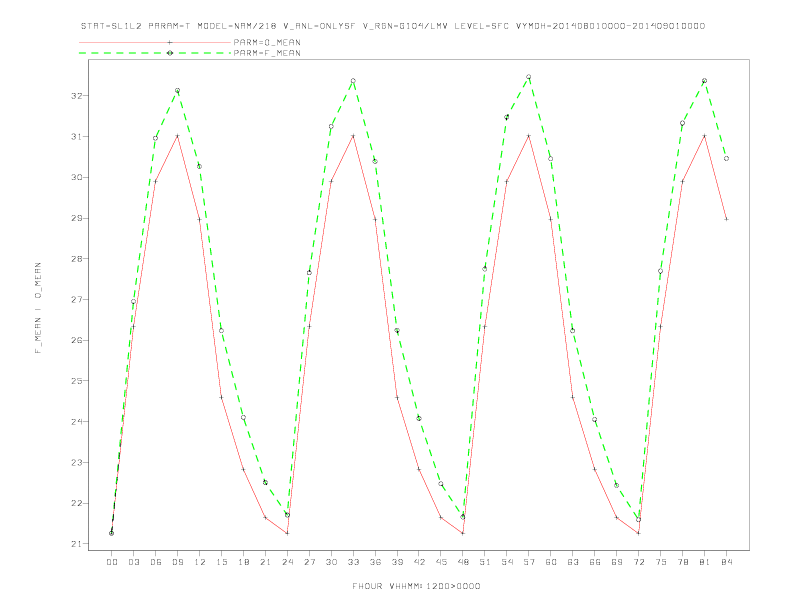
Task: Click x-axis forecast hour label 60
Action: click(x=551, y=562)
